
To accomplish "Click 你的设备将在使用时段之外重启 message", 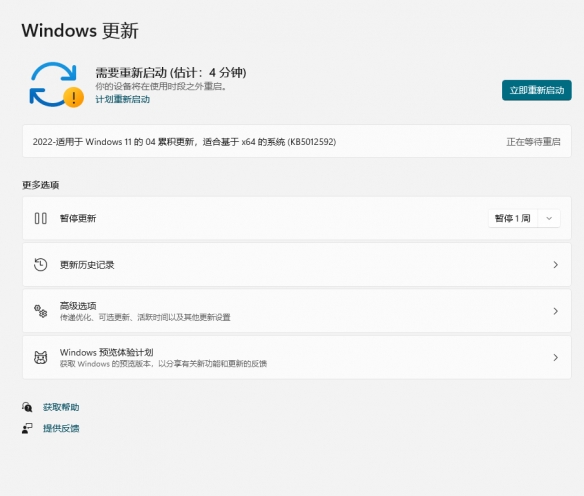I will (161, 86).
